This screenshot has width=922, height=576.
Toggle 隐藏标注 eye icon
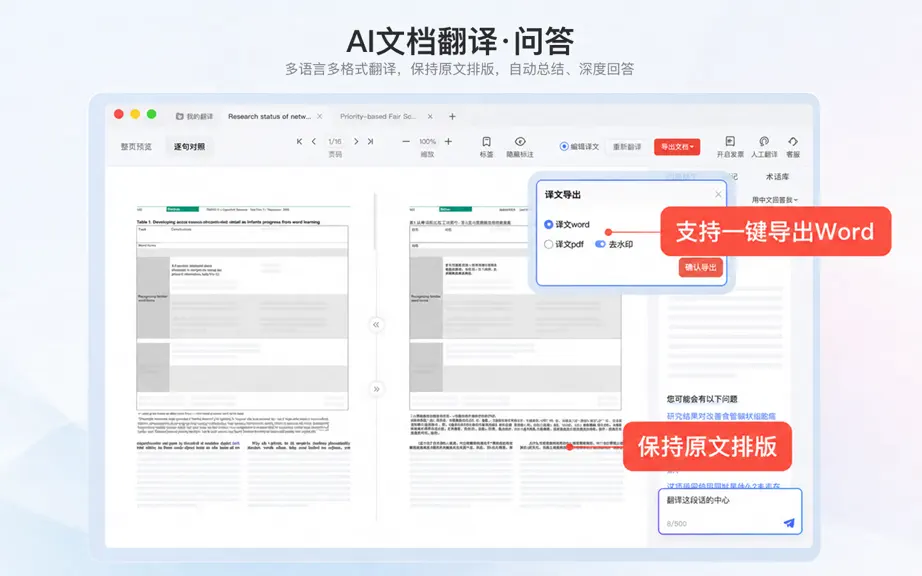[520, 146]
